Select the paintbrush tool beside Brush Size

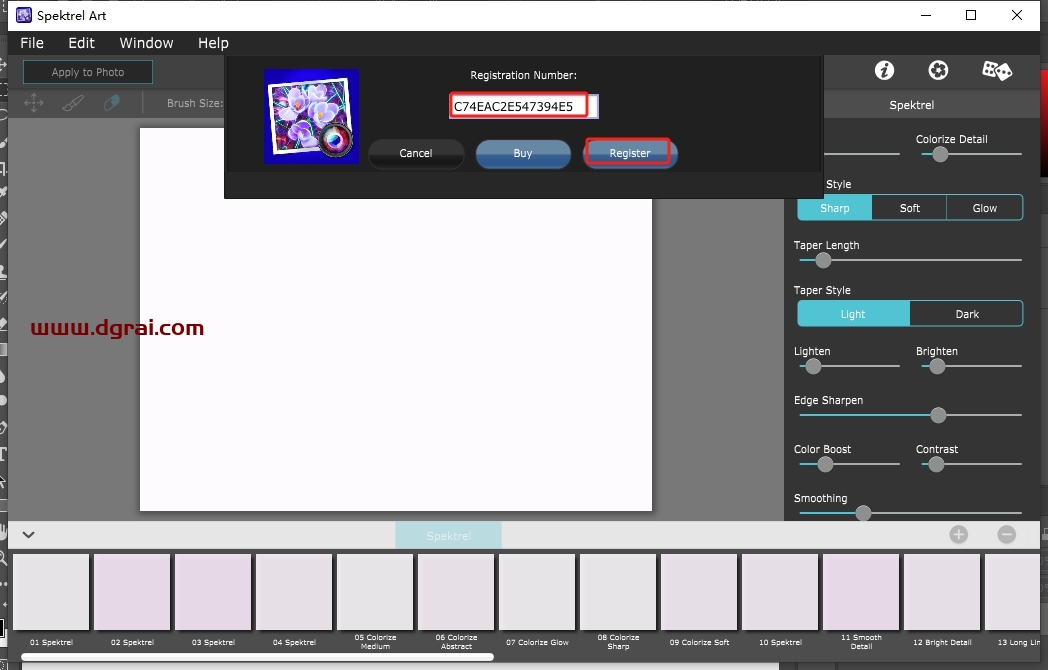coord(73,103)
